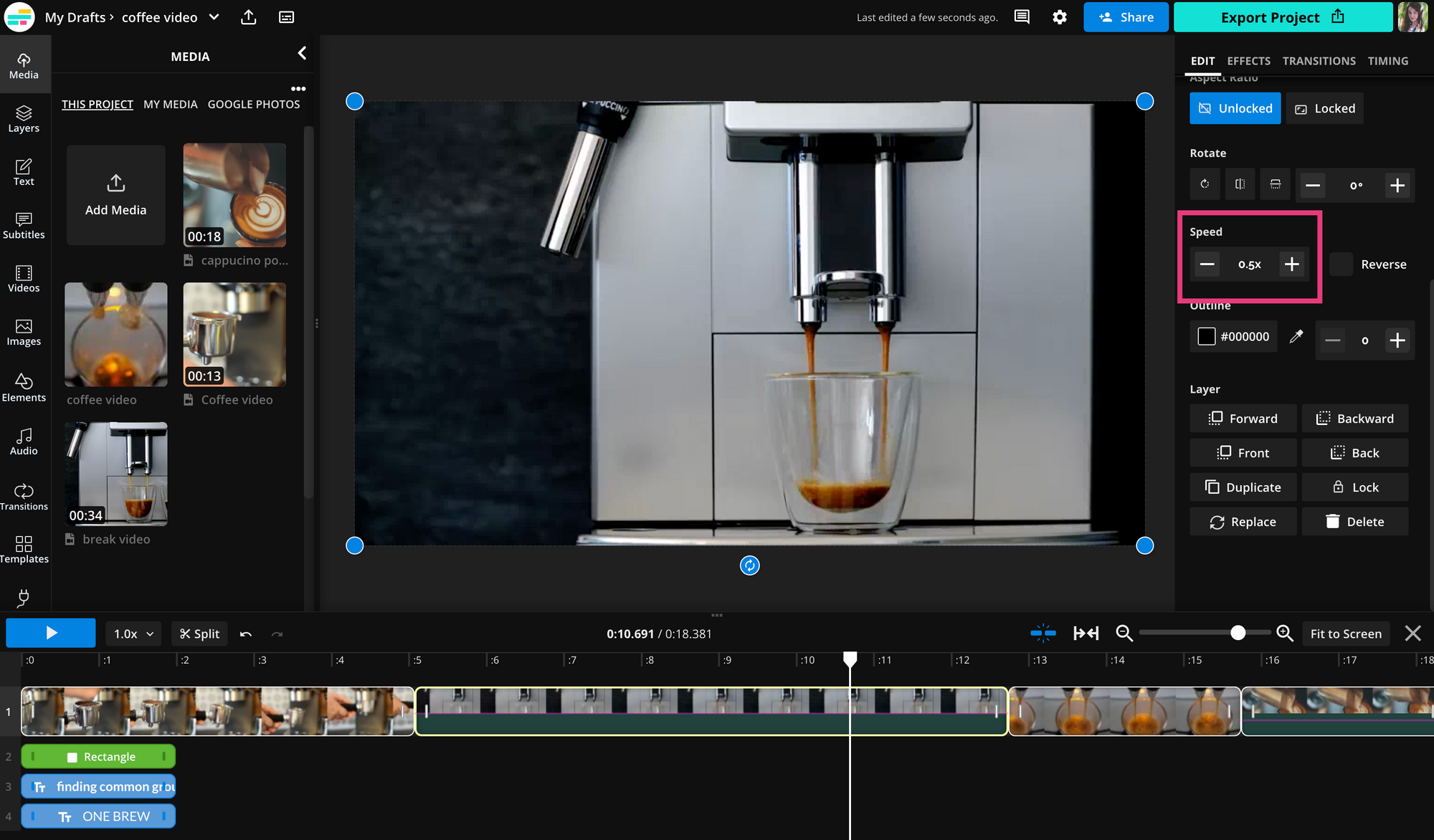Select the Unlocked aspect ratio option

[x=1235, y=108]
